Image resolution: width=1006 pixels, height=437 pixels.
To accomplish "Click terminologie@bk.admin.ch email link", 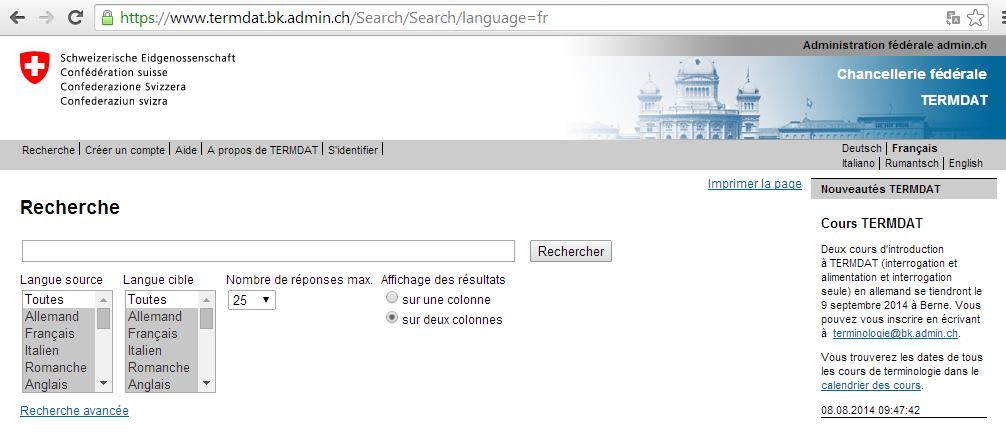I will pos(895,334).
